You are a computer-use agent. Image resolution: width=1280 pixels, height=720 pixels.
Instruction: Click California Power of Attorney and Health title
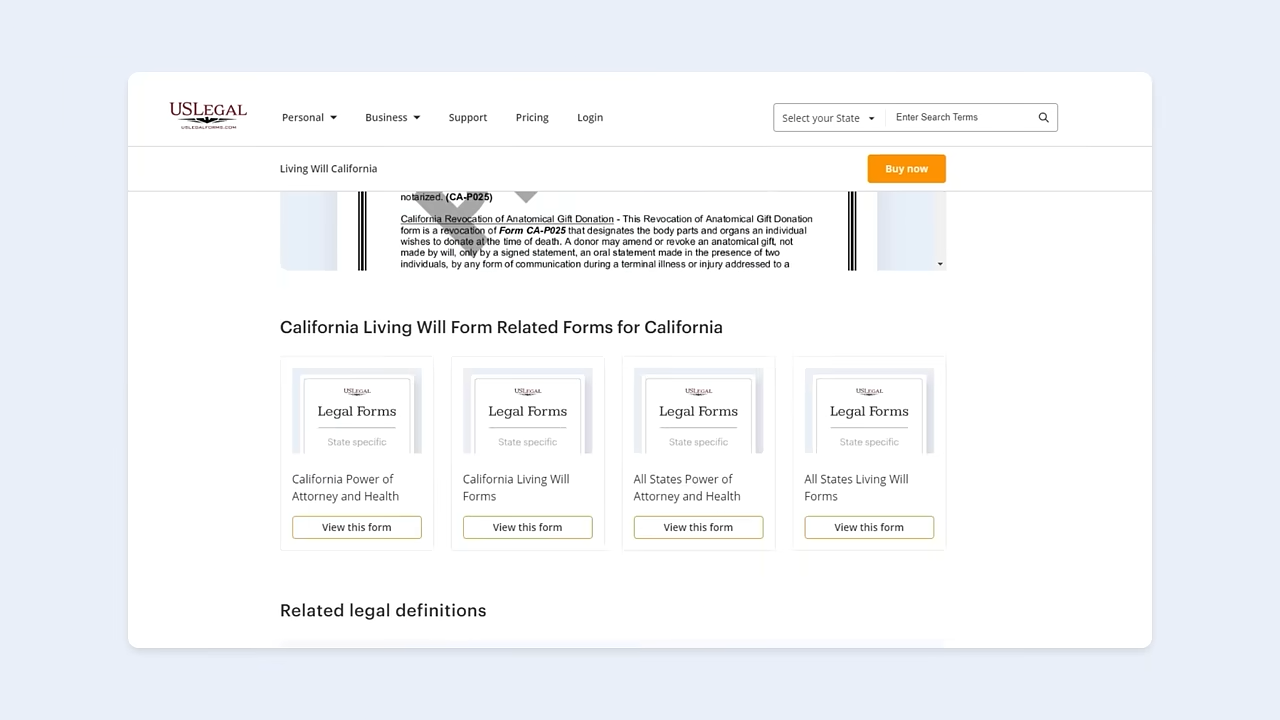tap(346, 488)
